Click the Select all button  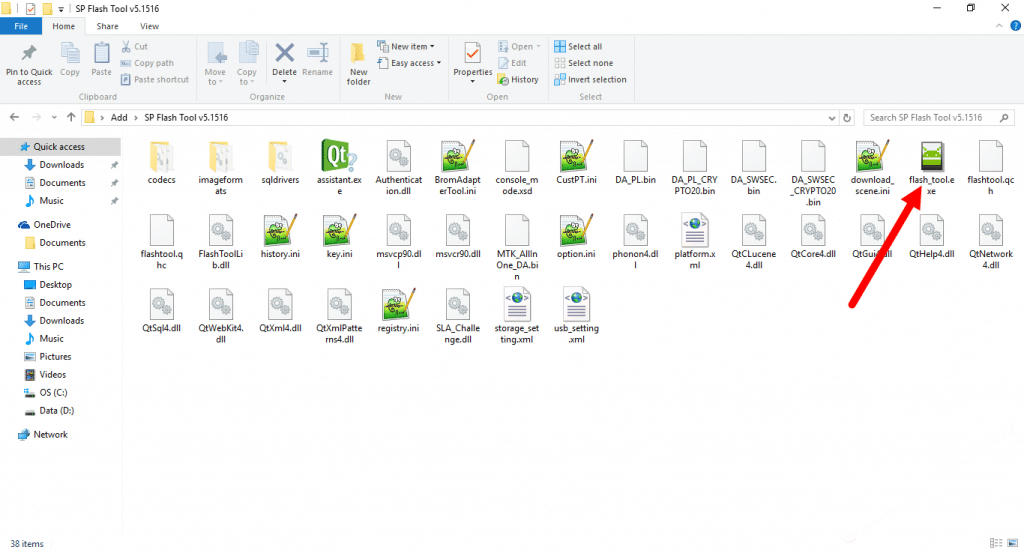578,46
